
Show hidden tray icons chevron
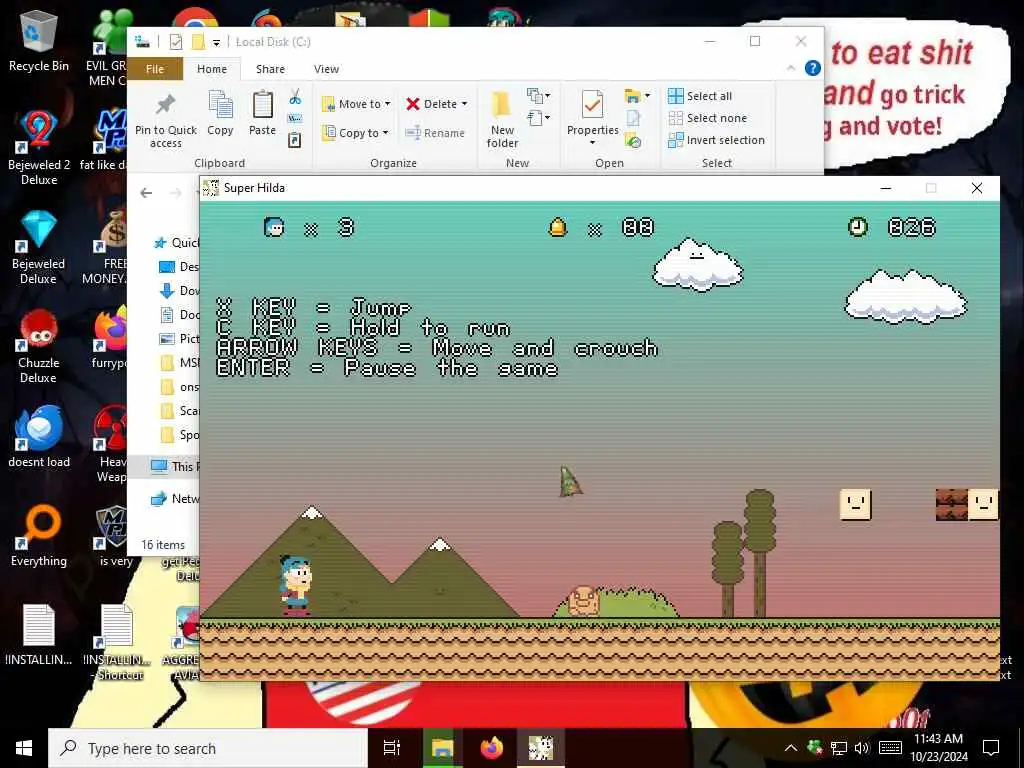click(791, 748)
